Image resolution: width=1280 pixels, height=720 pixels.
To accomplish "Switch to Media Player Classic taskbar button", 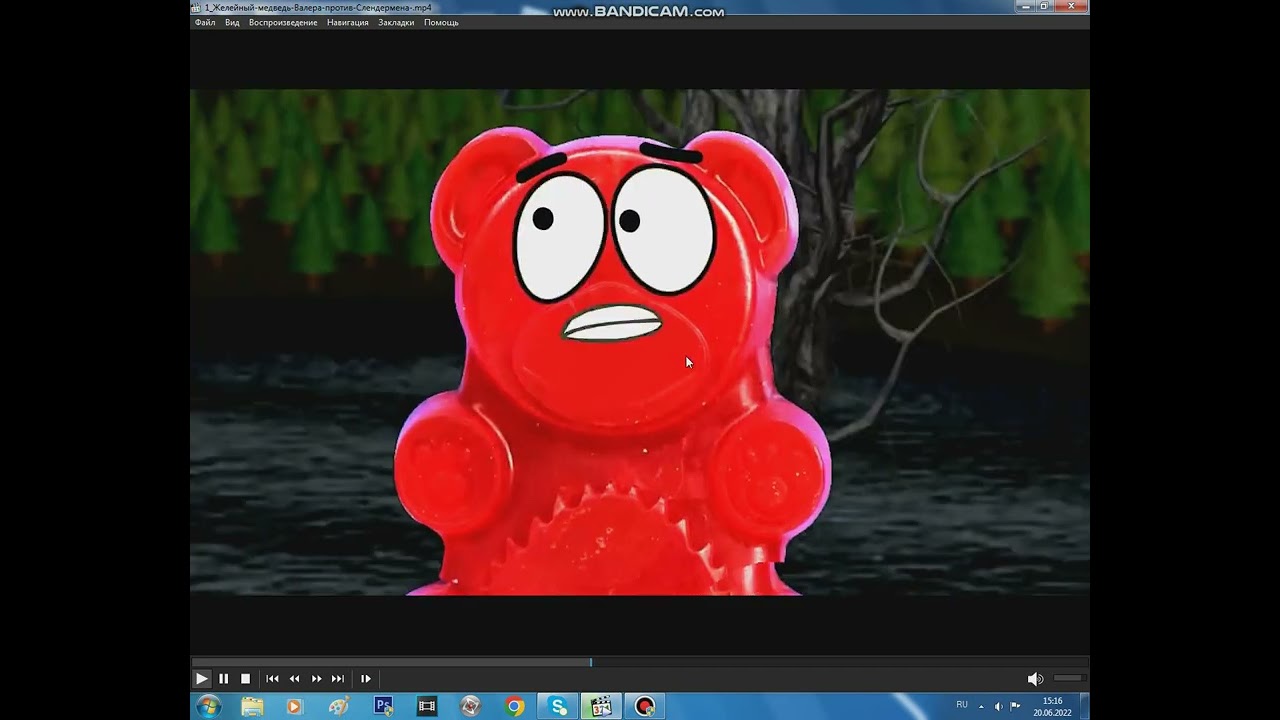I will point(601,706).
